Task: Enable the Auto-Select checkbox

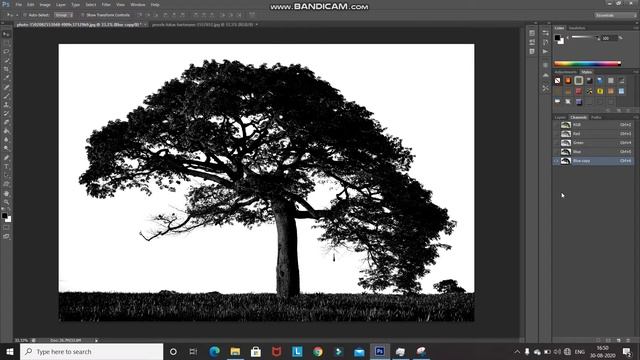Action: [25, 15]
